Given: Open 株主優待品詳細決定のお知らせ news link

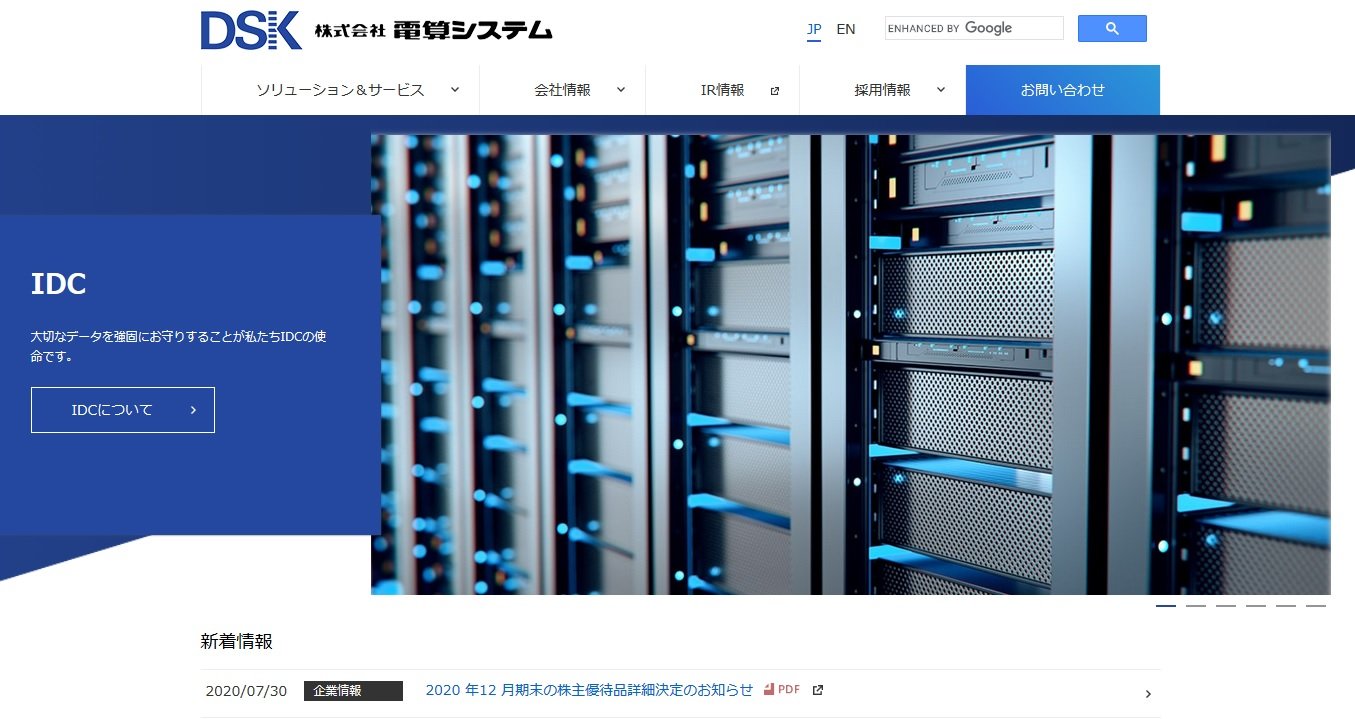Looking at the screenshot, I should pos(588,690).
